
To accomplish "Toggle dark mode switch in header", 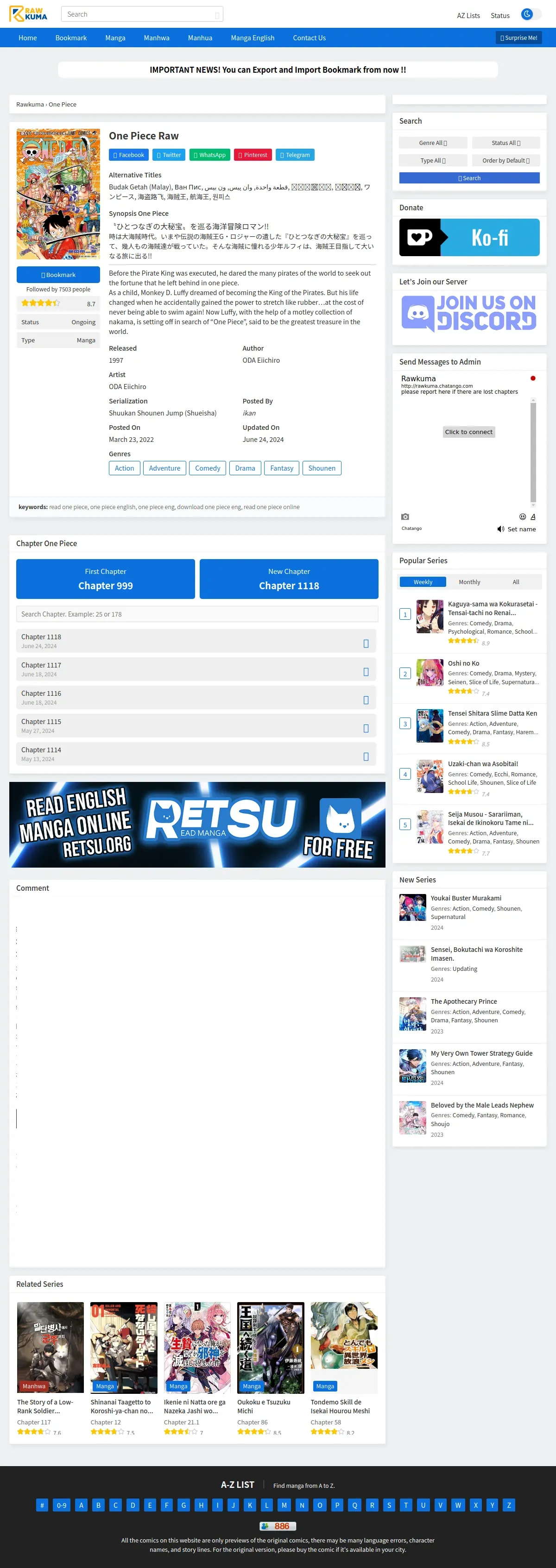I will coord(531,14).
